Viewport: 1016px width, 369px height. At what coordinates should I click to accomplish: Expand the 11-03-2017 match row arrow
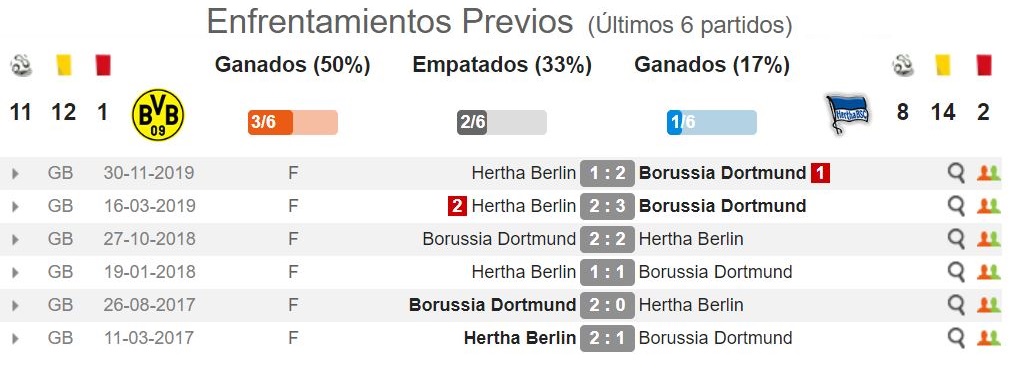(16, 339)
